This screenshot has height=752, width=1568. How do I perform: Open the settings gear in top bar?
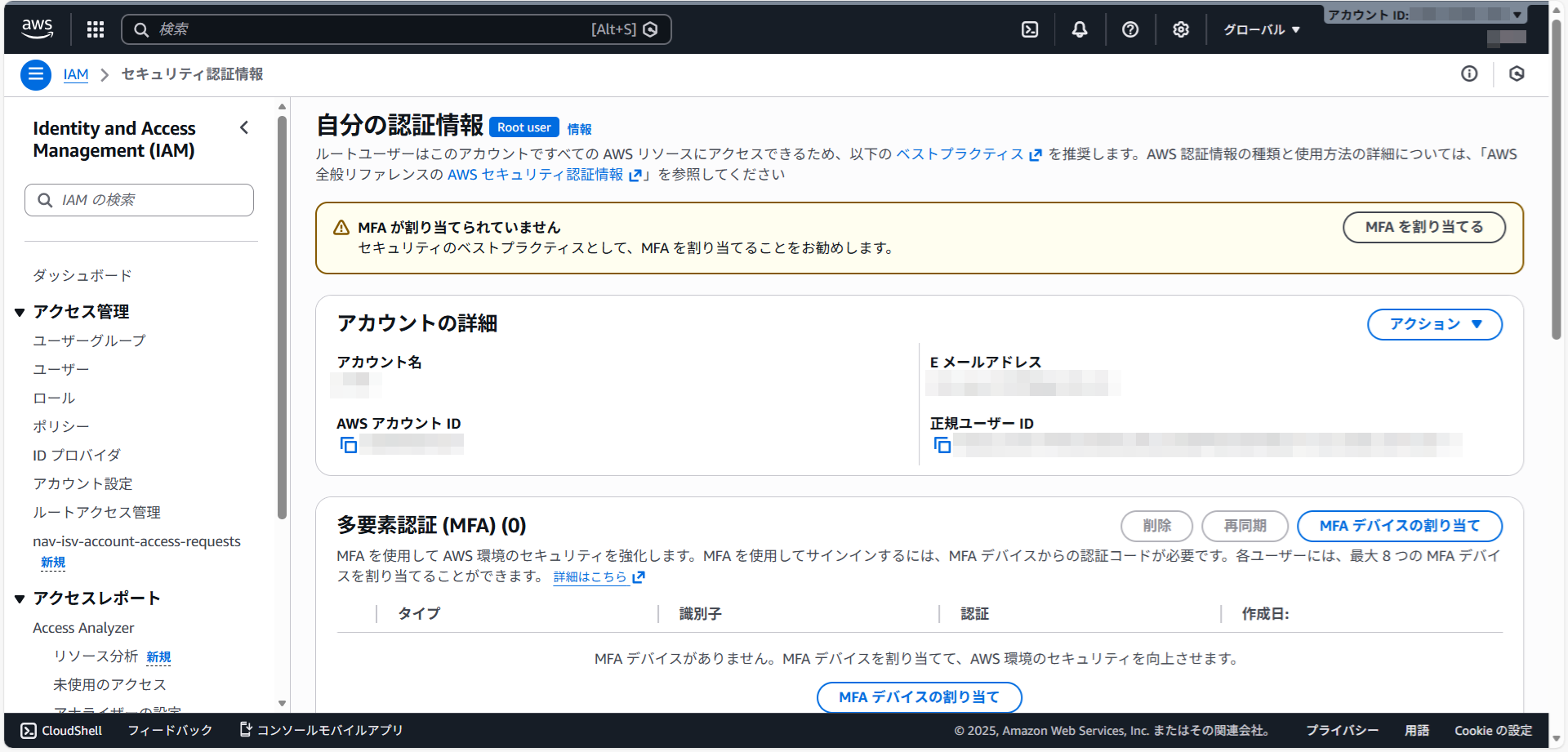(x=1181, y=29)
